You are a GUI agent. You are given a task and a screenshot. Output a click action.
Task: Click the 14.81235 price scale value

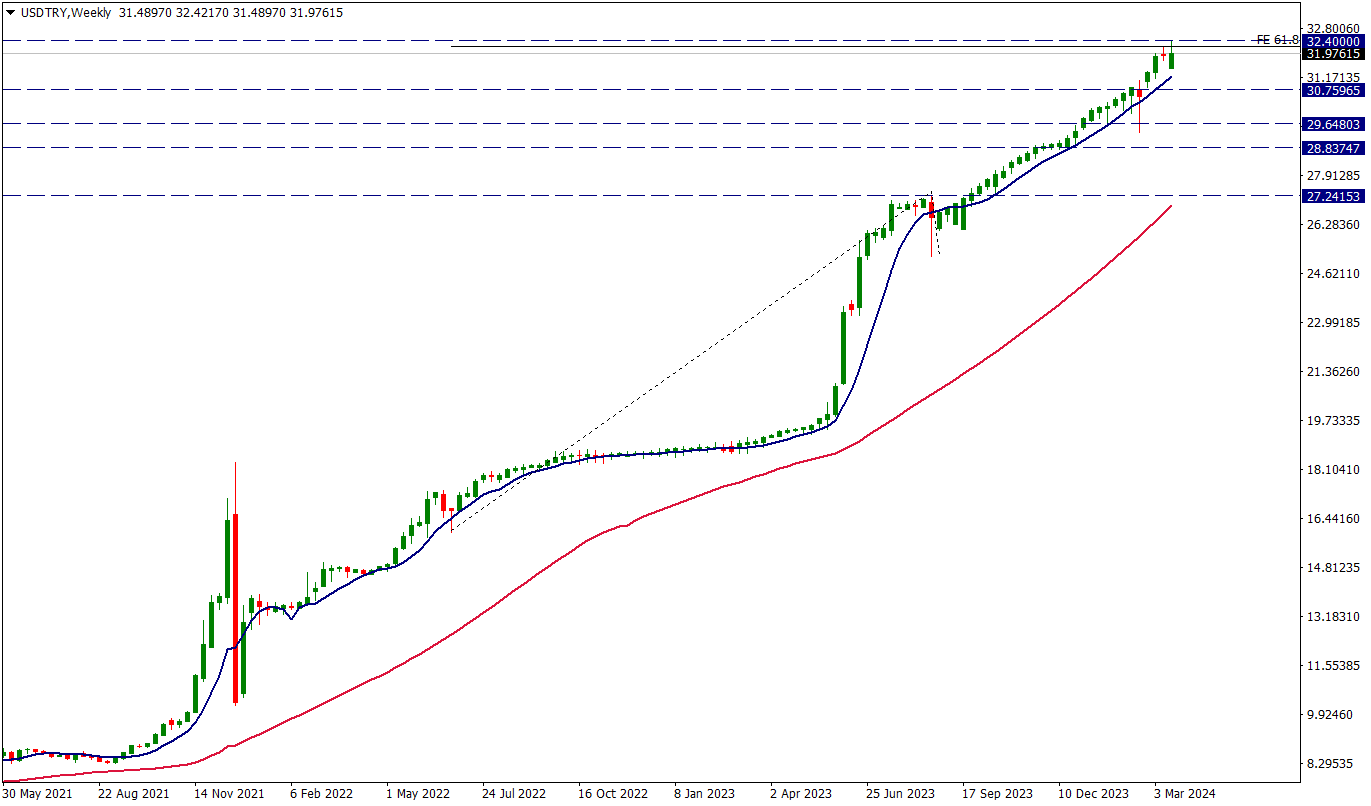pyautogui.click(x=1334, y=567)
